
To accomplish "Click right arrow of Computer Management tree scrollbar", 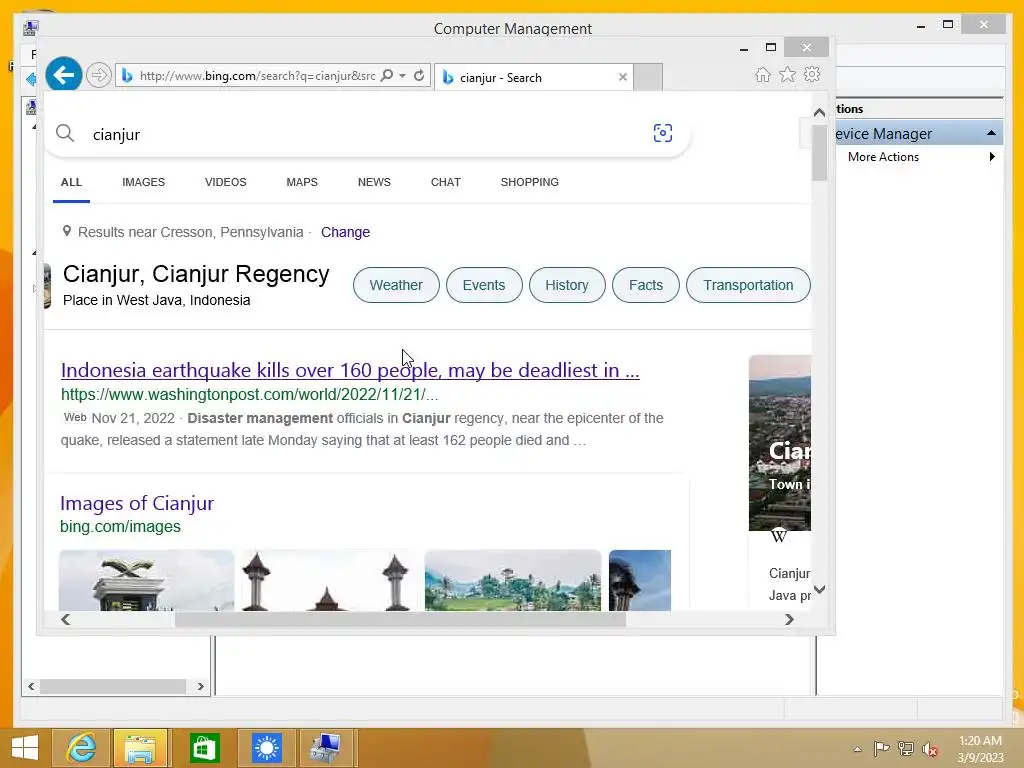I will click(200, 686).
